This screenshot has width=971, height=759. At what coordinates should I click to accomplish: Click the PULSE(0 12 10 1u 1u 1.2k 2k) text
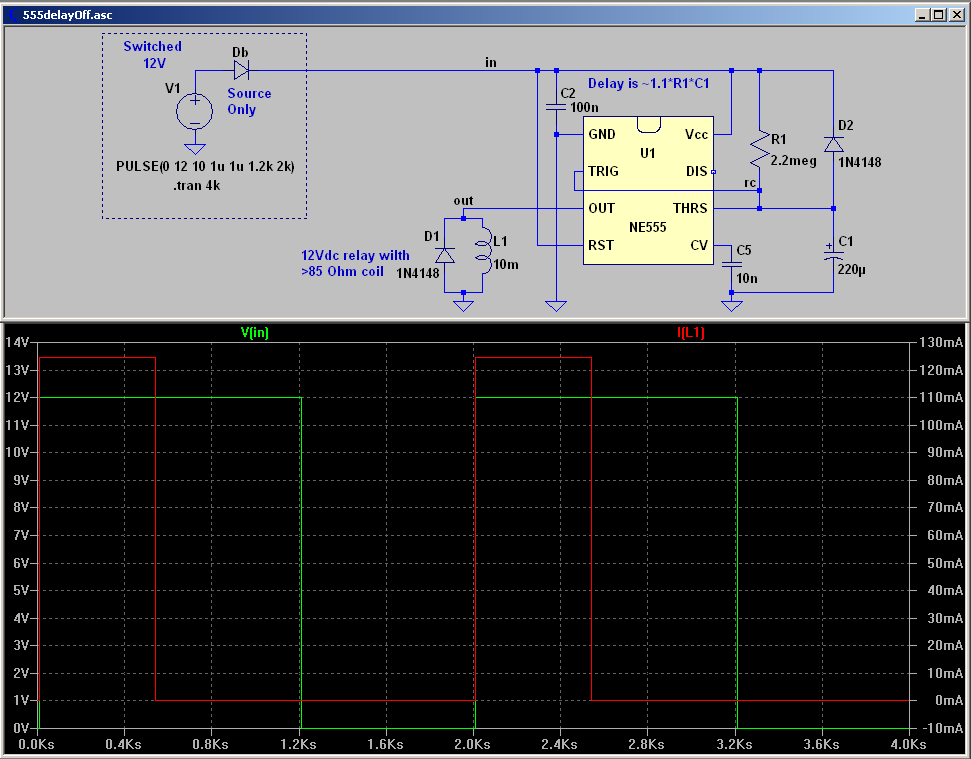205,167
